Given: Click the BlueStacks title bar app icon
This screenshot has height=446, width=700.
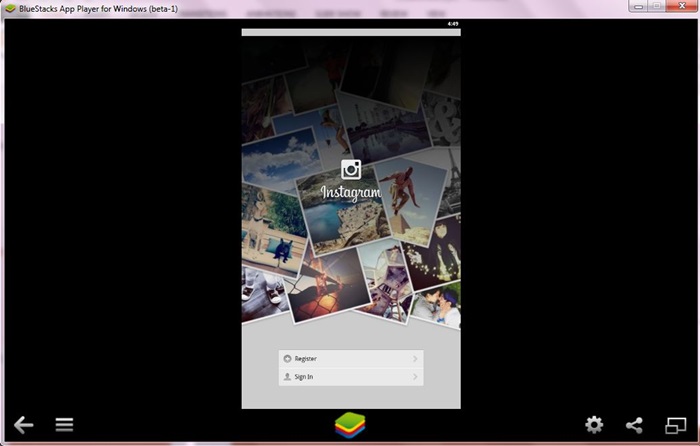Looking at the screenshot, I should (x=10, y=8).
